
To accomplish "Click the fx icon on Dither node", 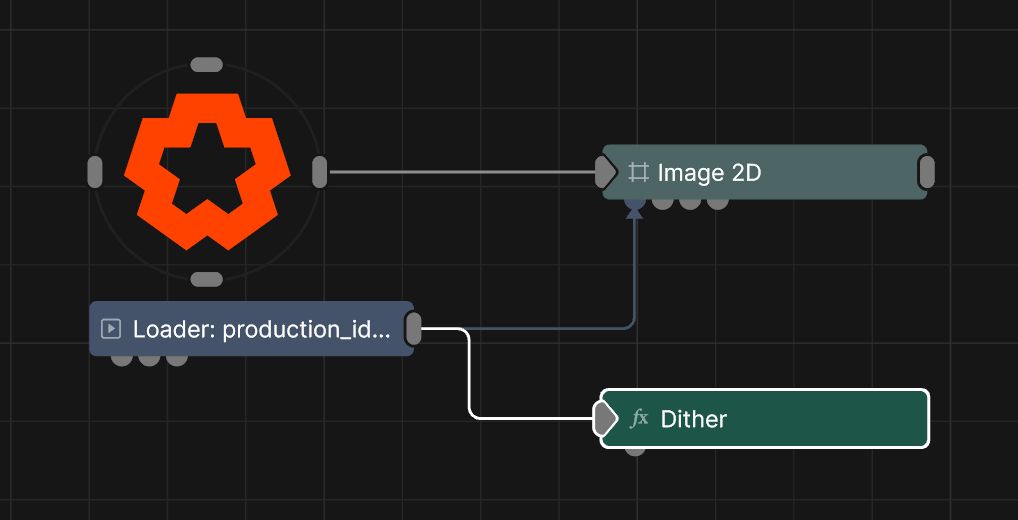I will [x=639, y=418].
